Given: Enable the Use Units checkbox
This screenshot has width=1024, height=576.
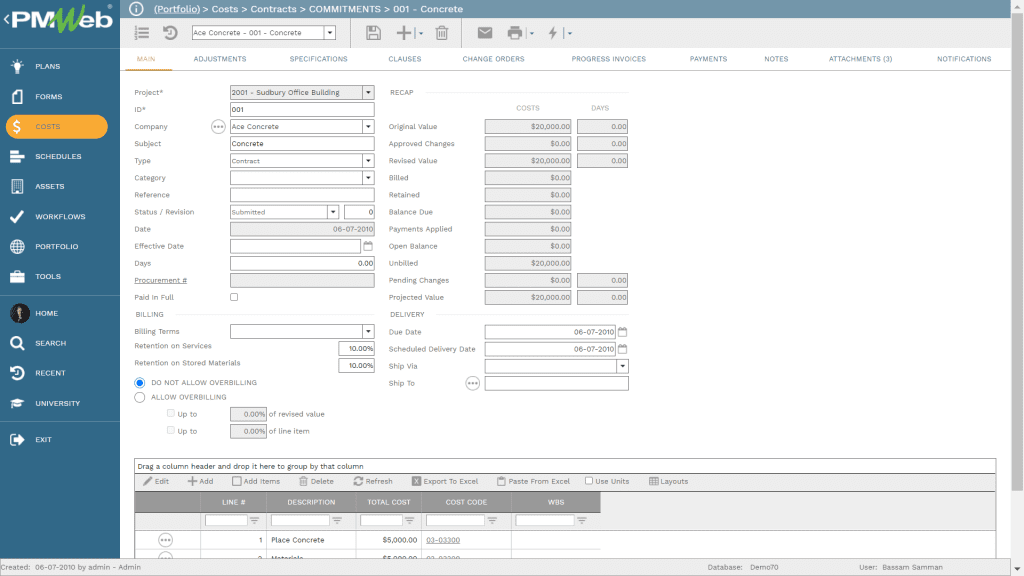Looking at the screenshot, I should 589,481.
